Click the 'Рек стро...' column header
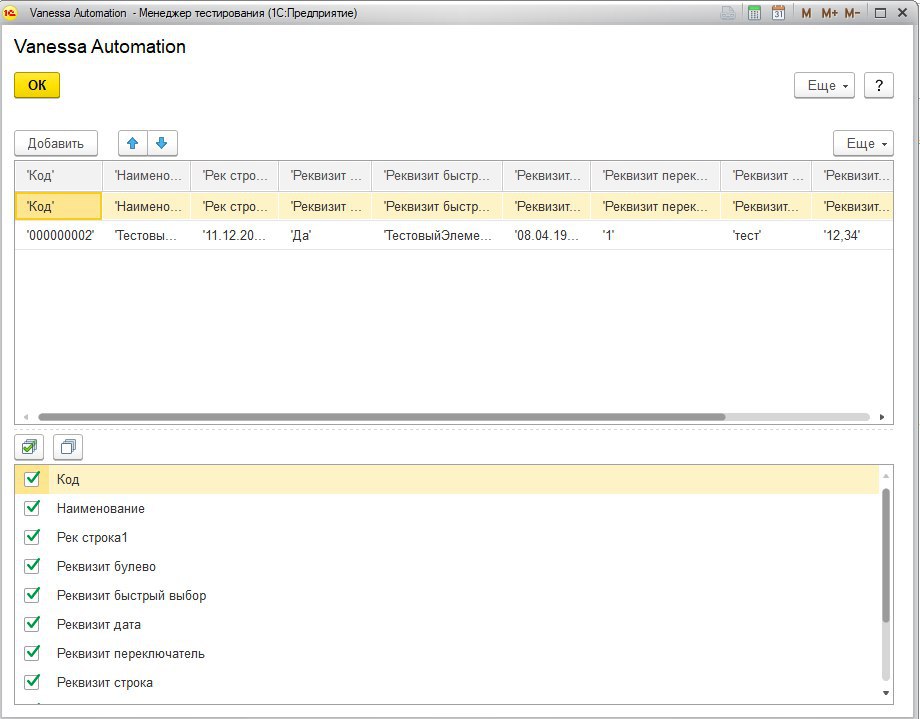 [235, 175]
